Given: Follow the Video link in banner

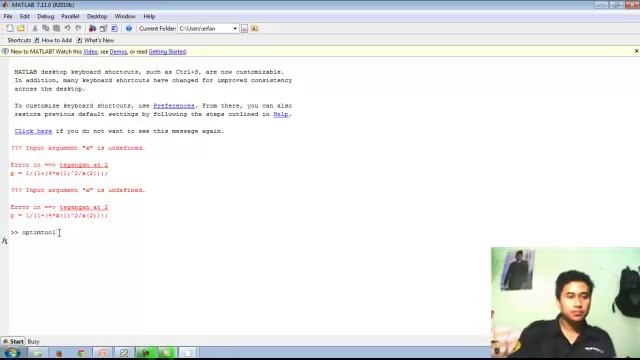Looking at the screenshot, I should (x=90, y=51).
